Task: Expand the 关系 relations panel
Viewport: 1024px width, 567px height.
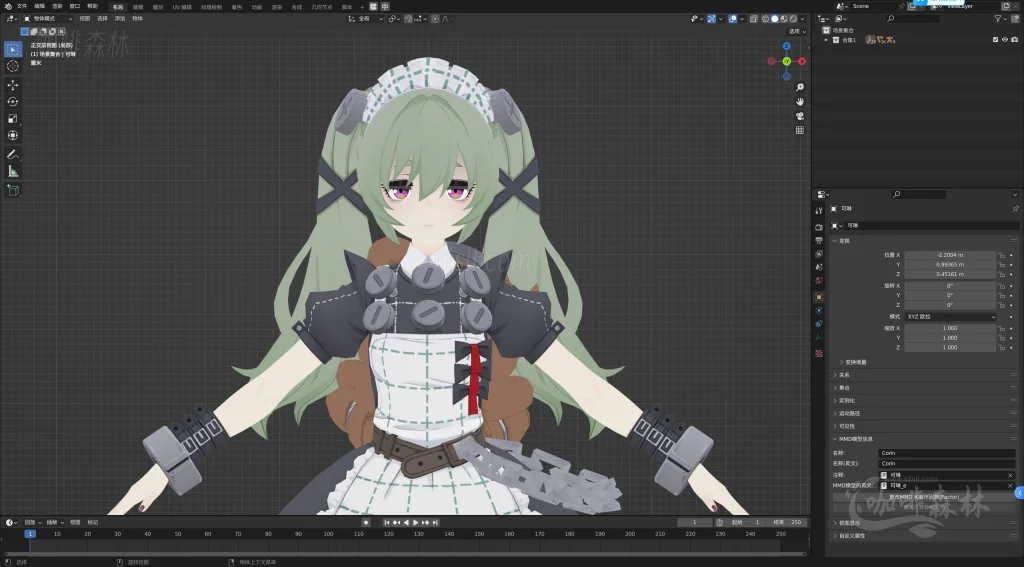Action: coord(842,375)
